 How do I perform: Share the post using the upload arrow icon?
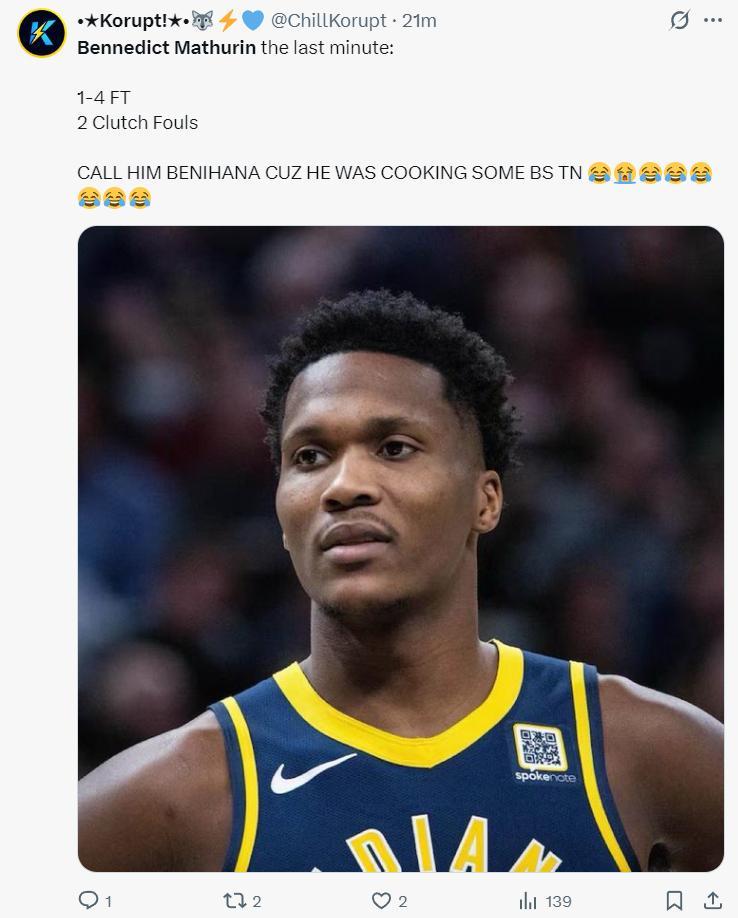tap(712, 900)
